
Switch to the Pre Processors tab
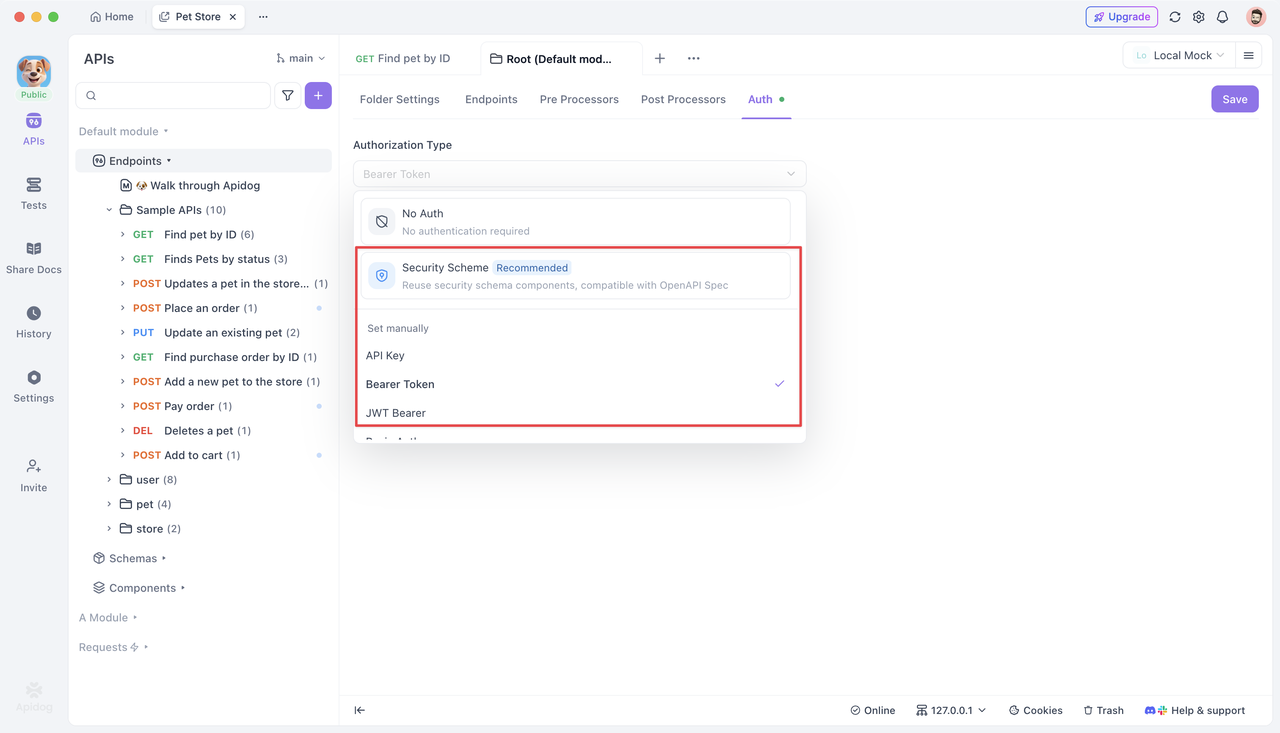click(579, 99)
